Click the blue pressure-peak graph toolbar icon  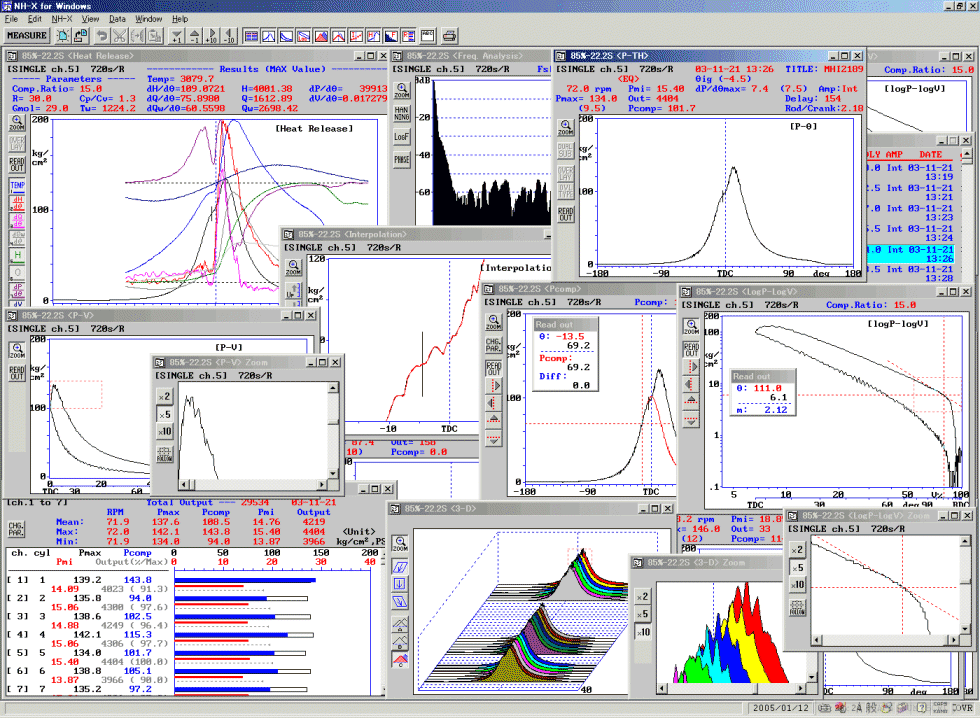(x=269, y=36)
